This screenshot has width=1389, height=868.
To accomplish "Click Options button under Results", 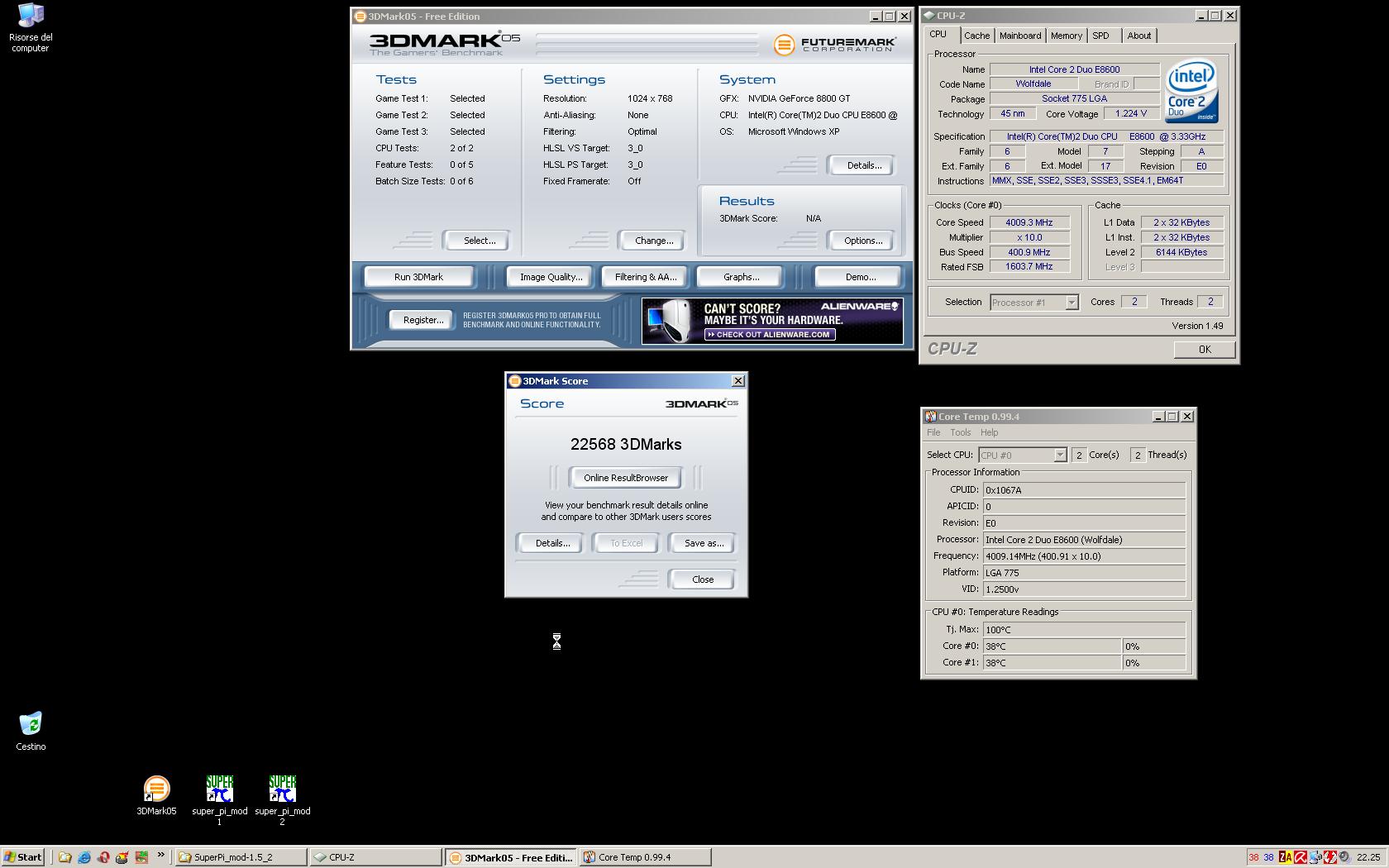I will coord(863,241).
